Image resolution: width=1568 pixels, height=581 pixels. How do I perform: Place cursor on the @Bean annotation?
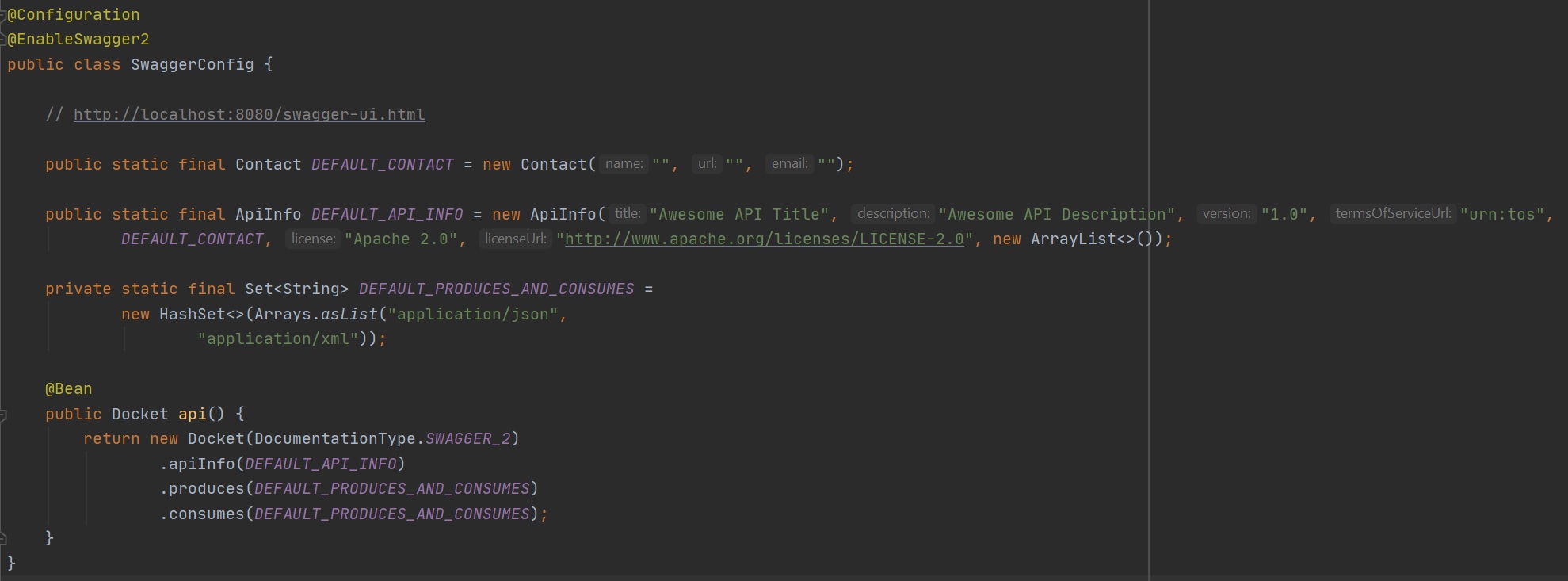click(69, 389)
